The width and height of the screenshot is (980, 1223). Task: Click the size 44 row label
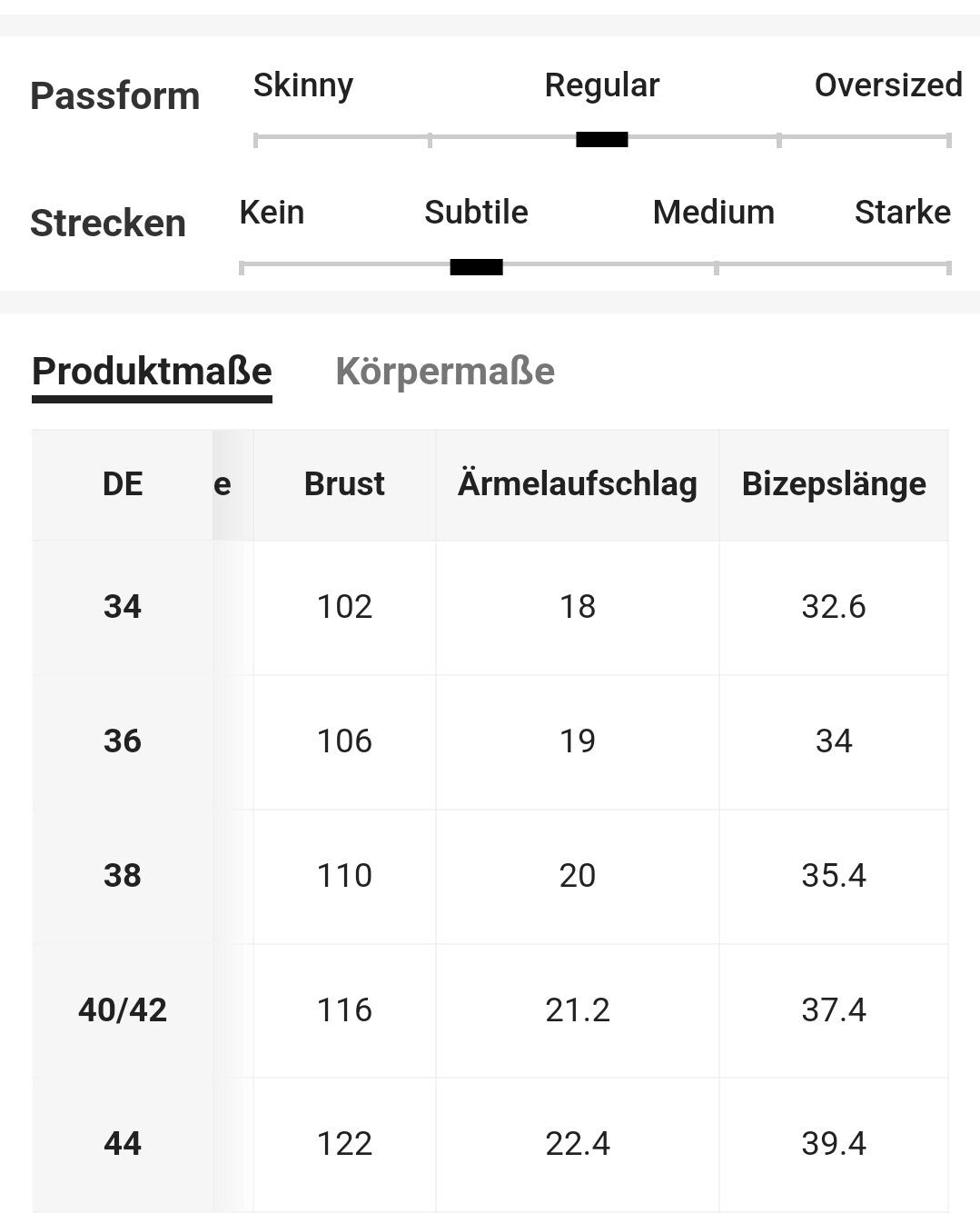point(123,1144)
